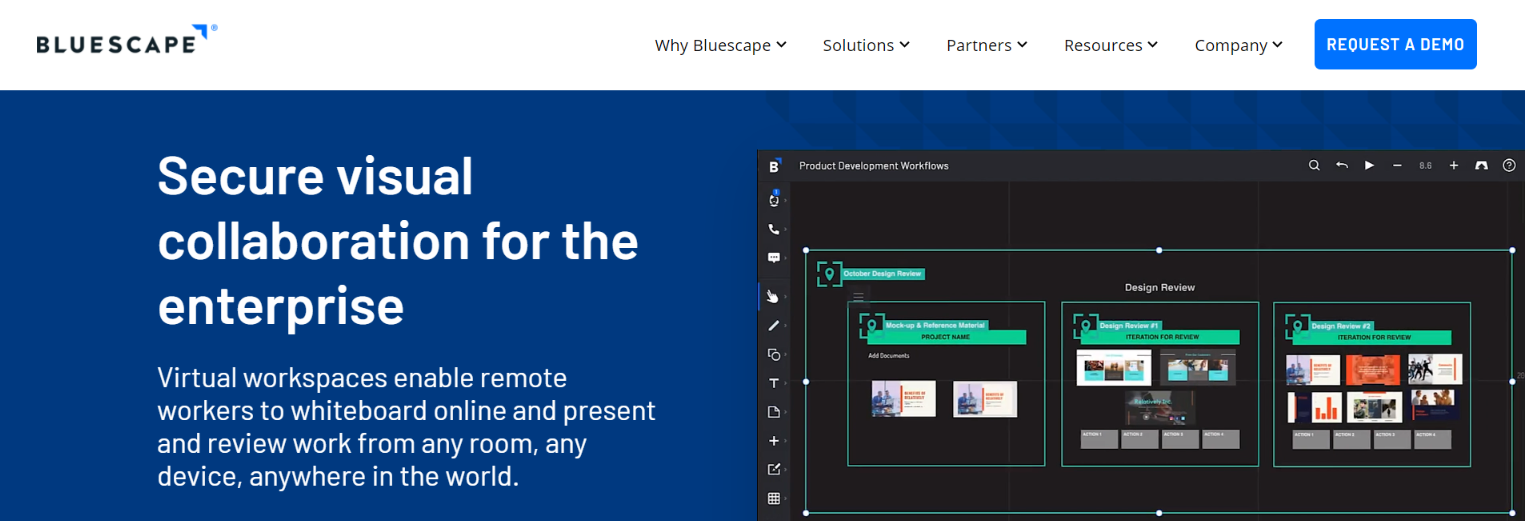The image size is (1525, 521).
Task: Expand the Company dropdown
Action: pos(1239,45)
